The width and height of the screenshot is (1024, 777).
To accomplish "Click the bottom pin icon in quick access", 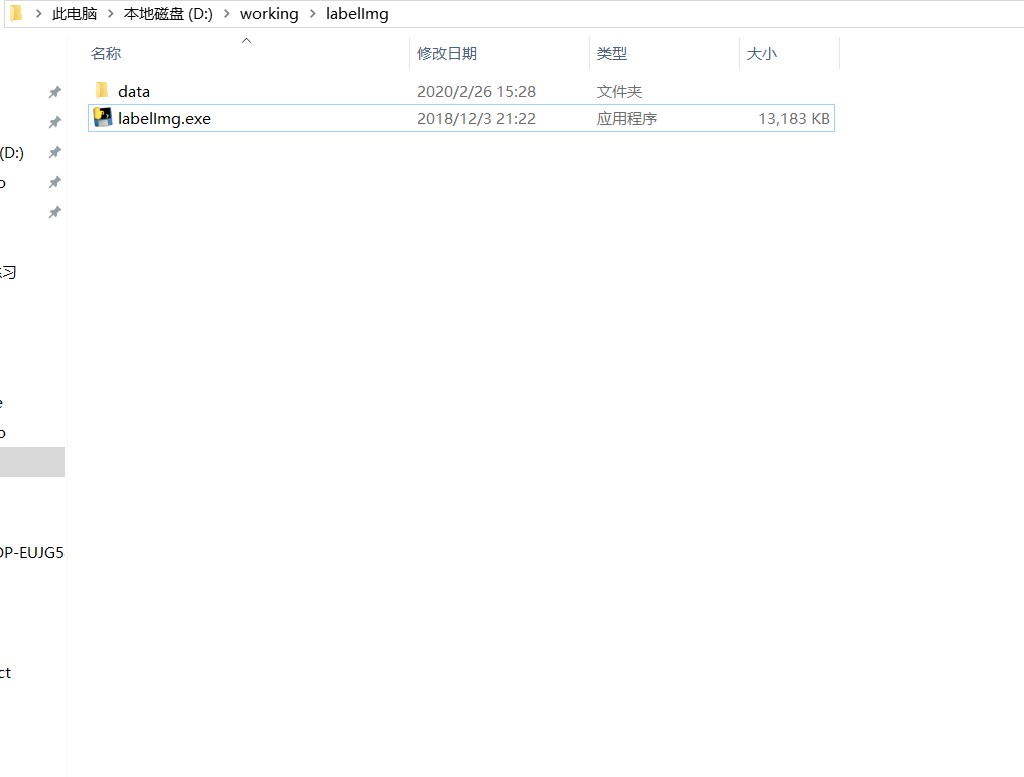I will click(55, 212).
